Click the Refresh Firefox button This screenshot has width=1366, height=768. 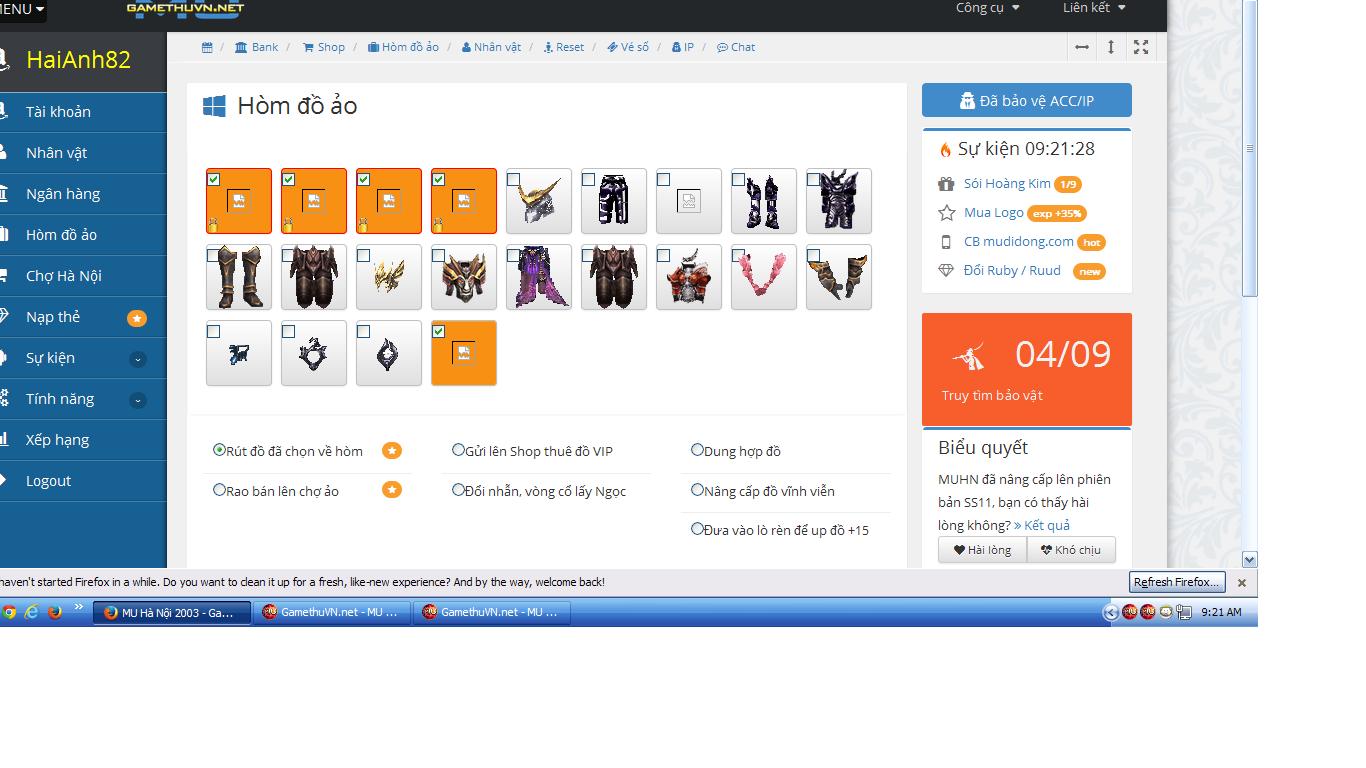coord(1177,582)
